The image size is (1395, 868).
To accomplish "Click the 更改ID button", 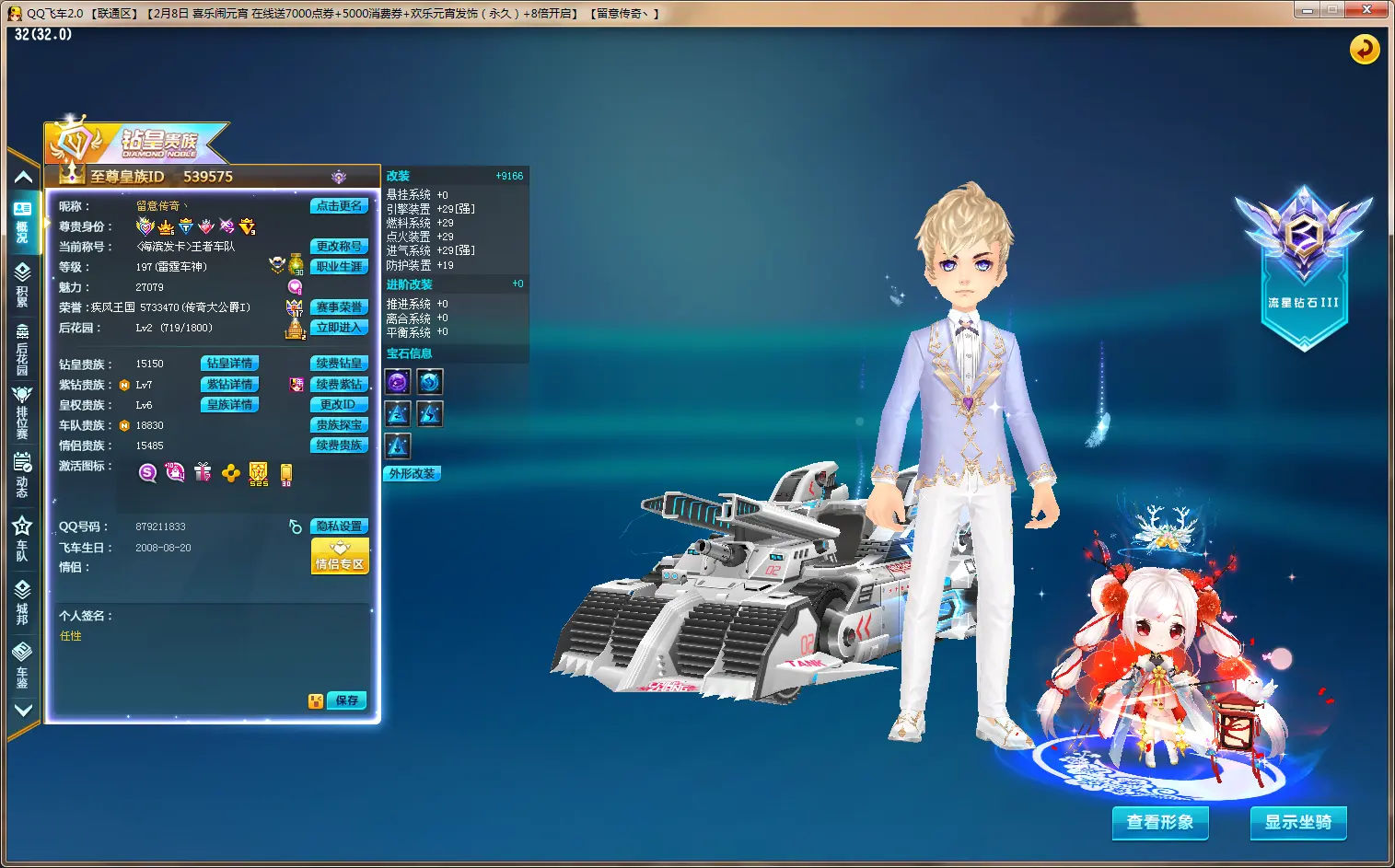I will (339, 404).
